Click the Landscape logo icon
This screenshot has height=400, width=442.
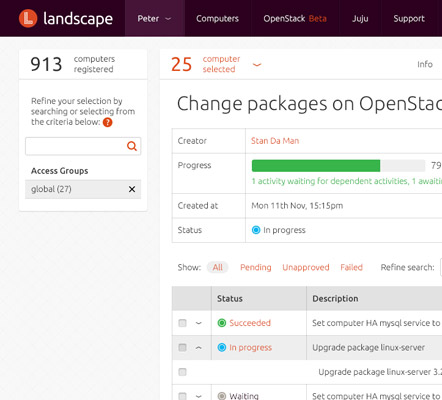[28, 18]
